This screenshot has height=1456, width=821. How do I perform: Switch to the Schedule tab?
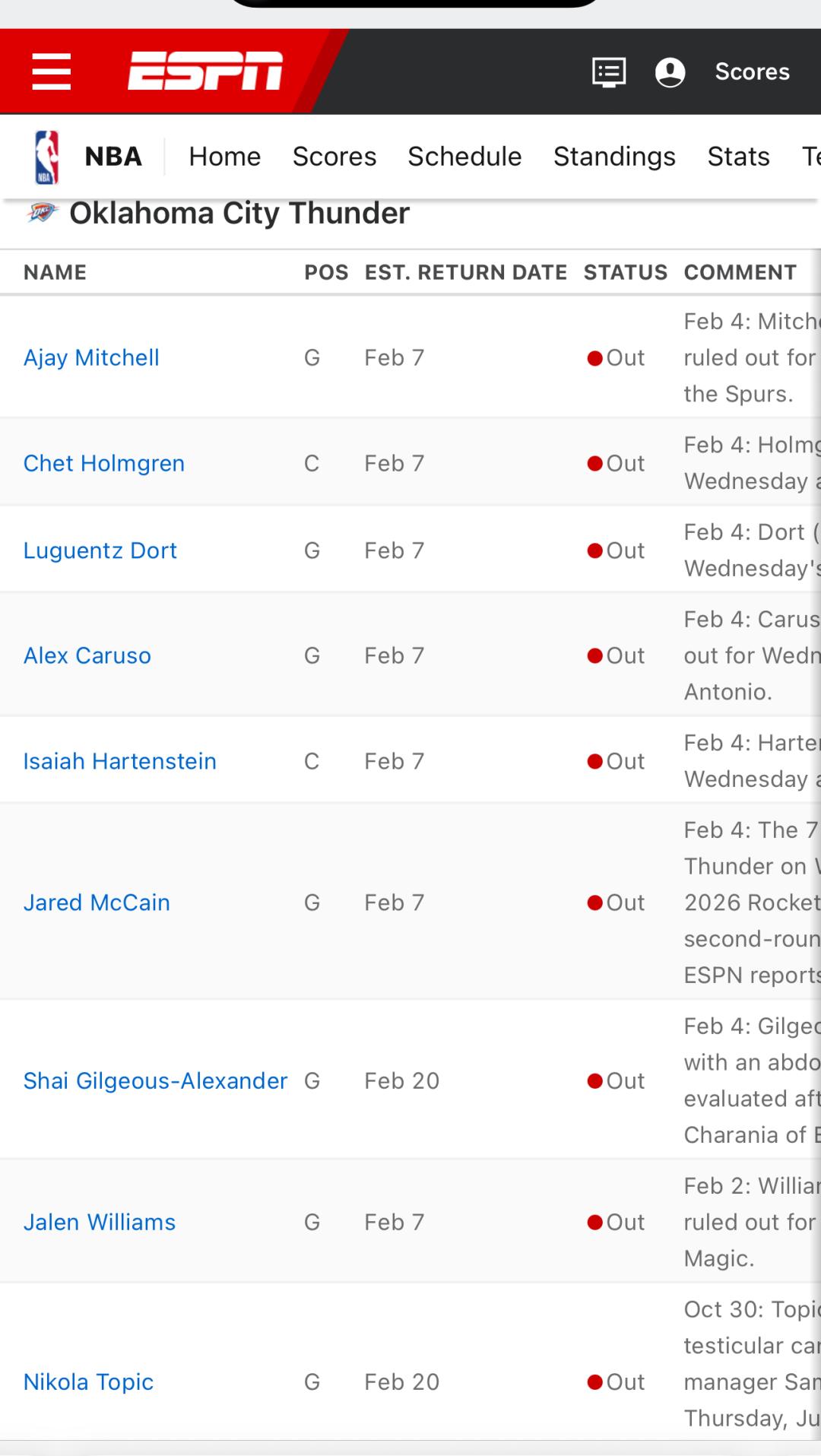[464, 157]
